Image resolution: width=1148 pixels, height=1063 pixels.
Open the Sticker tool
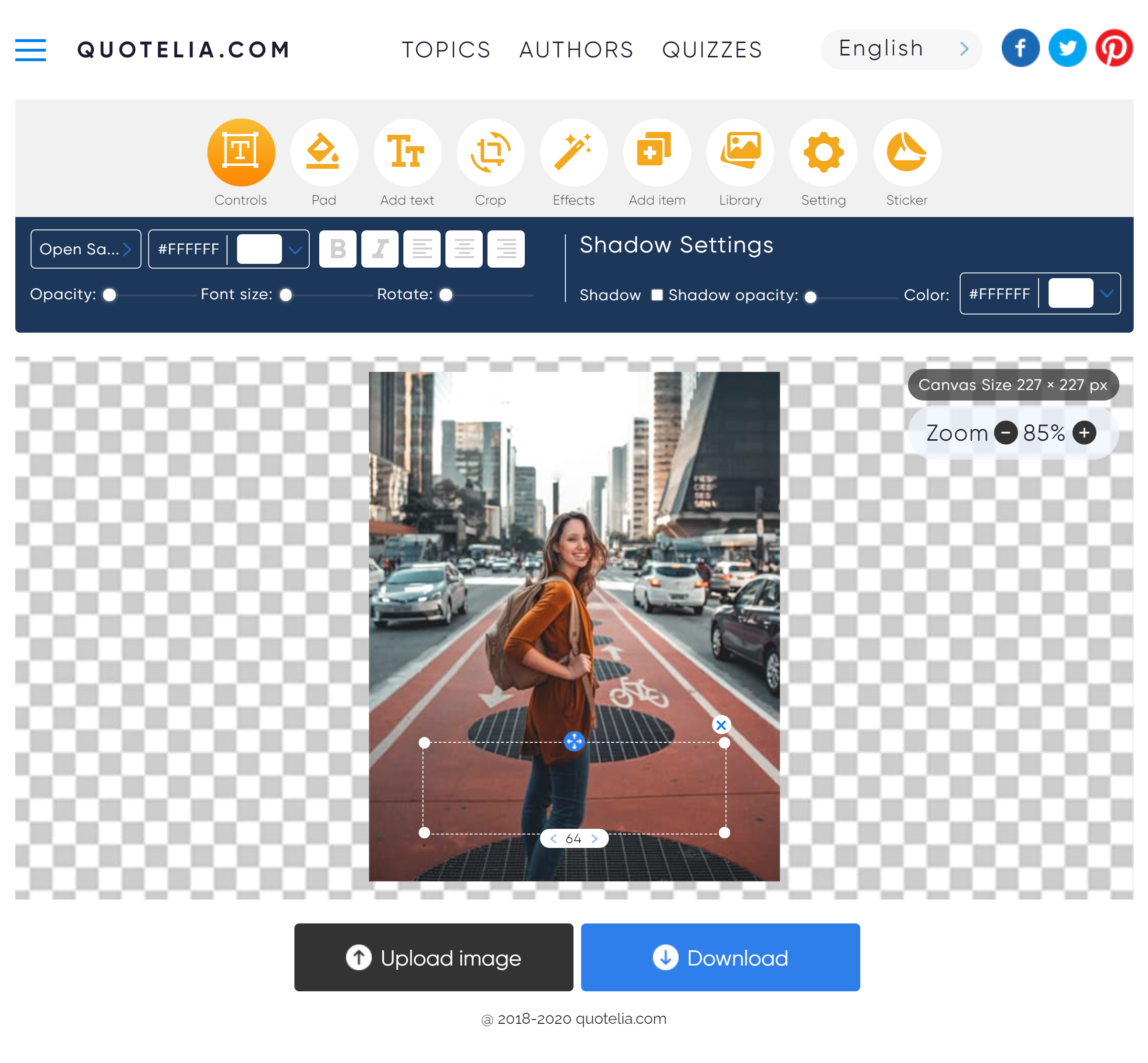coord(907,152)
